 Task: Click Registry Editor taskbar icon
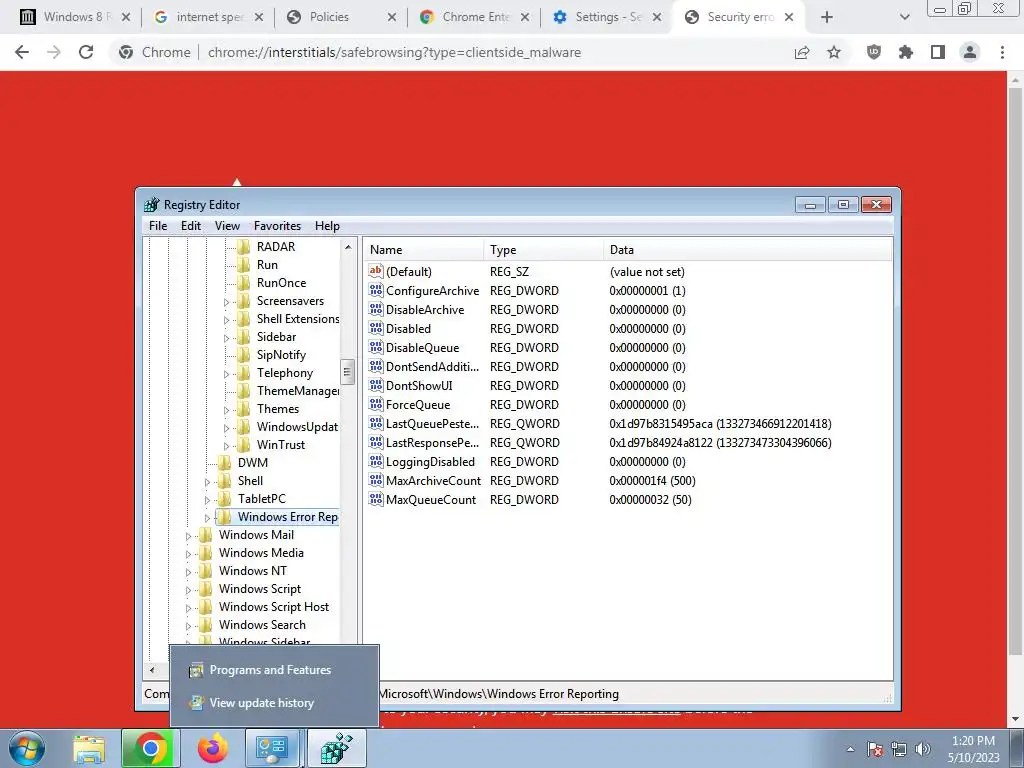click(x=337, y=748)
